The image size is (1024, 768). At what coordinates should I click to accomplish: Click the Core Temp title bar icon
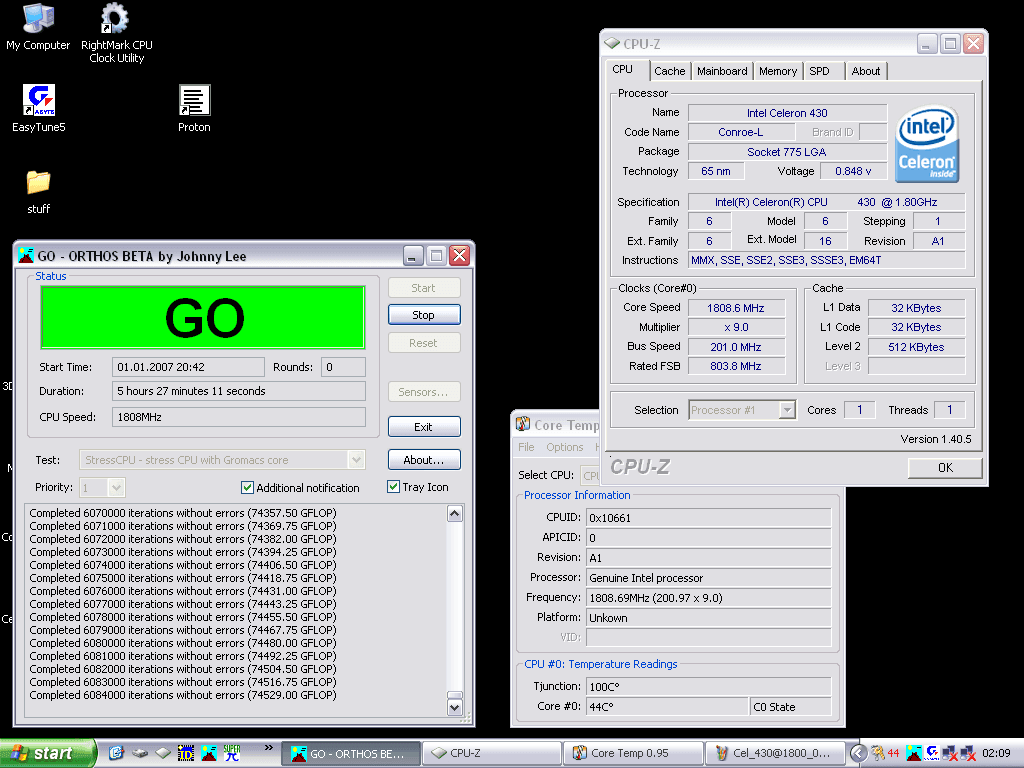coord(522,424)
